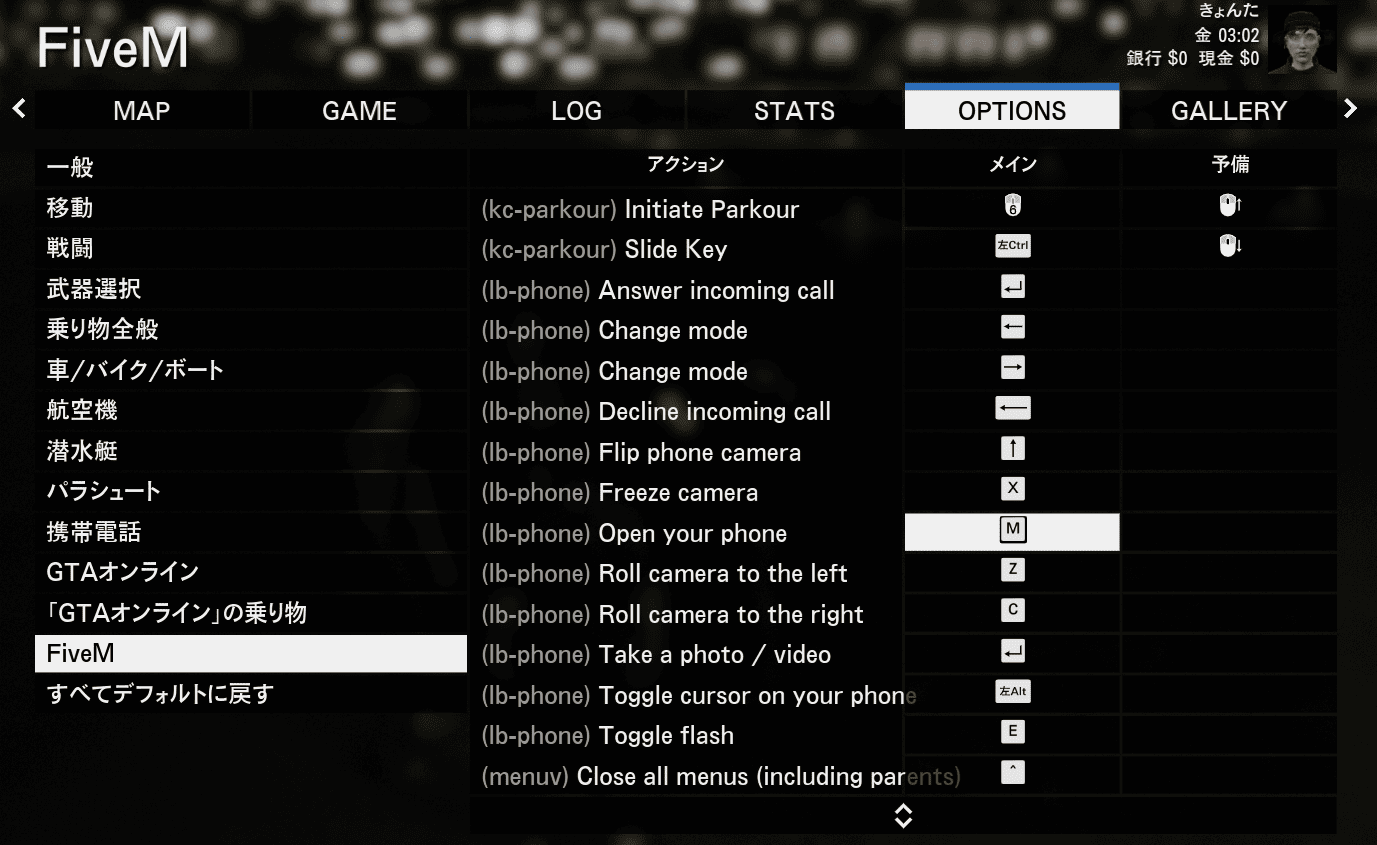
Task: Click the mouse button 6 icon for Initiate Parkour
Action: click(x=1012, y=207)
